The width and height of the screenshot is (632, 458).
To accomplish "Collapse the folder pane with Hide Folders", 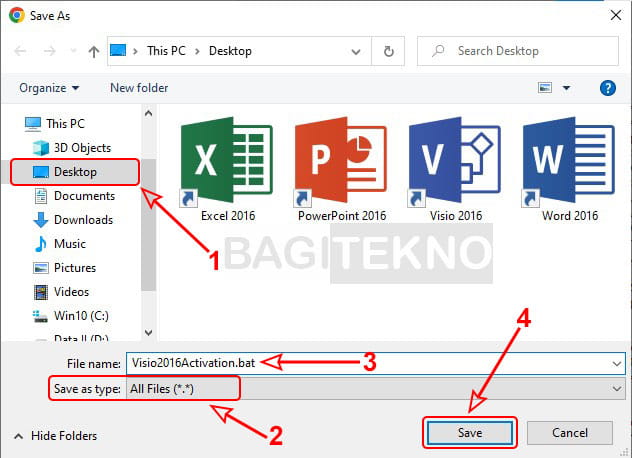I will coord(56,436).
